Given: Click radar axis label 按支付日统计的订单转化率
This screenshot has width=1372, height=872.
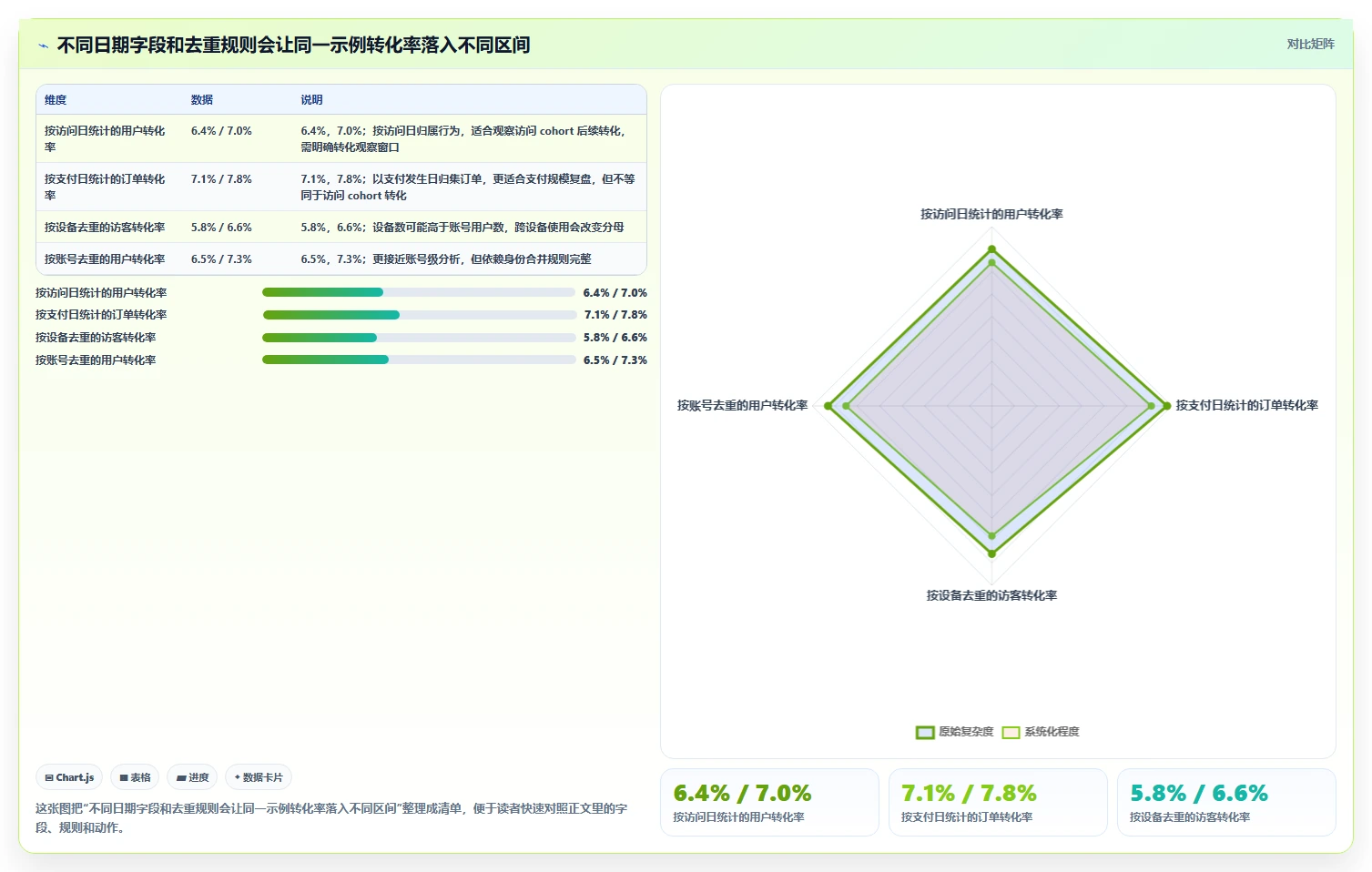Looking at the screenshot, I should tap(1246, 405).
